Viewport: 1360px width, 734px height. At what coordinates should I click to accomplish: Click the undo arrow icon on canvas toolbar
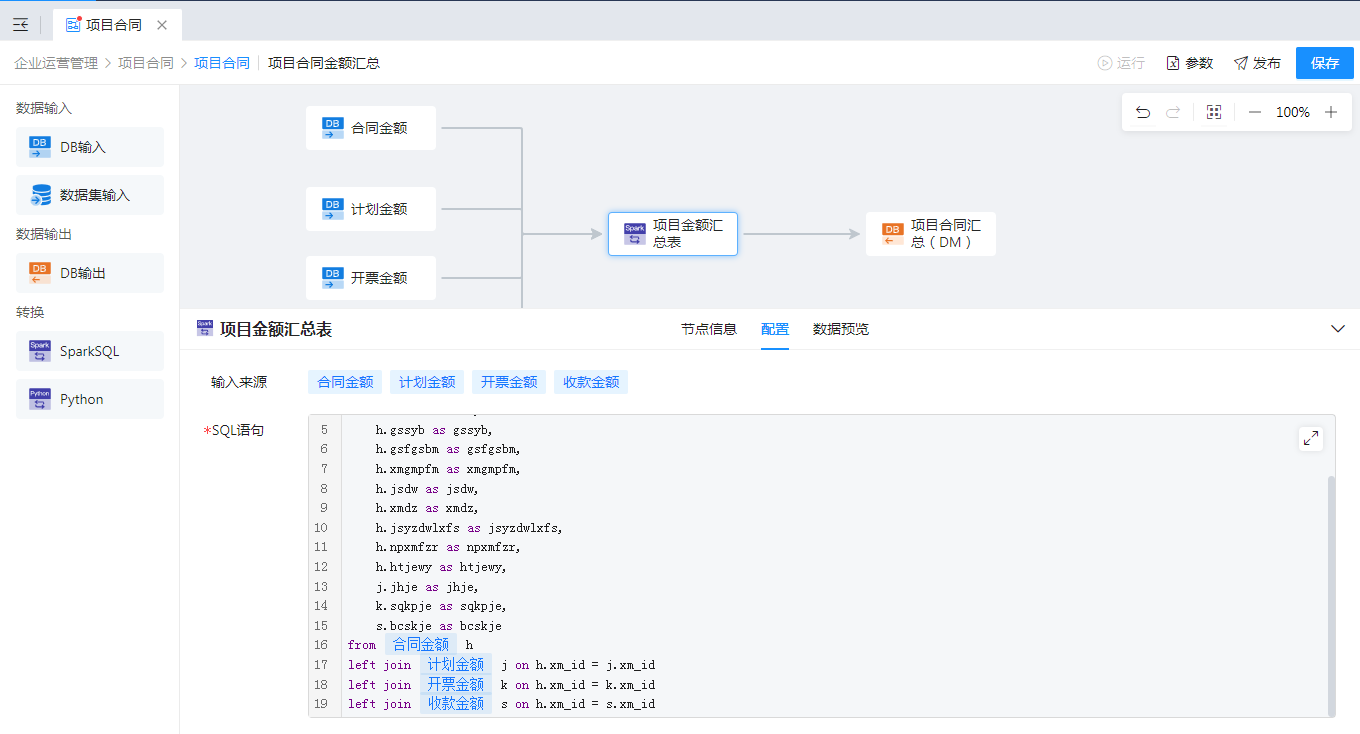click(x=1143, y=113)
